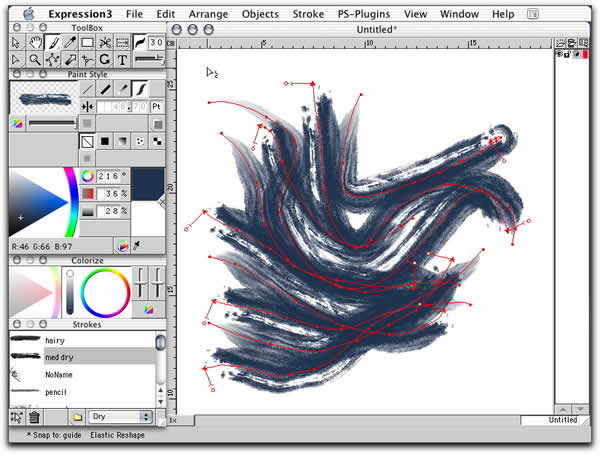The height and width of the screenshot is (454, 600).
Task: Click the stroke preview icon in ToolBox
Action: coord(140,42)
